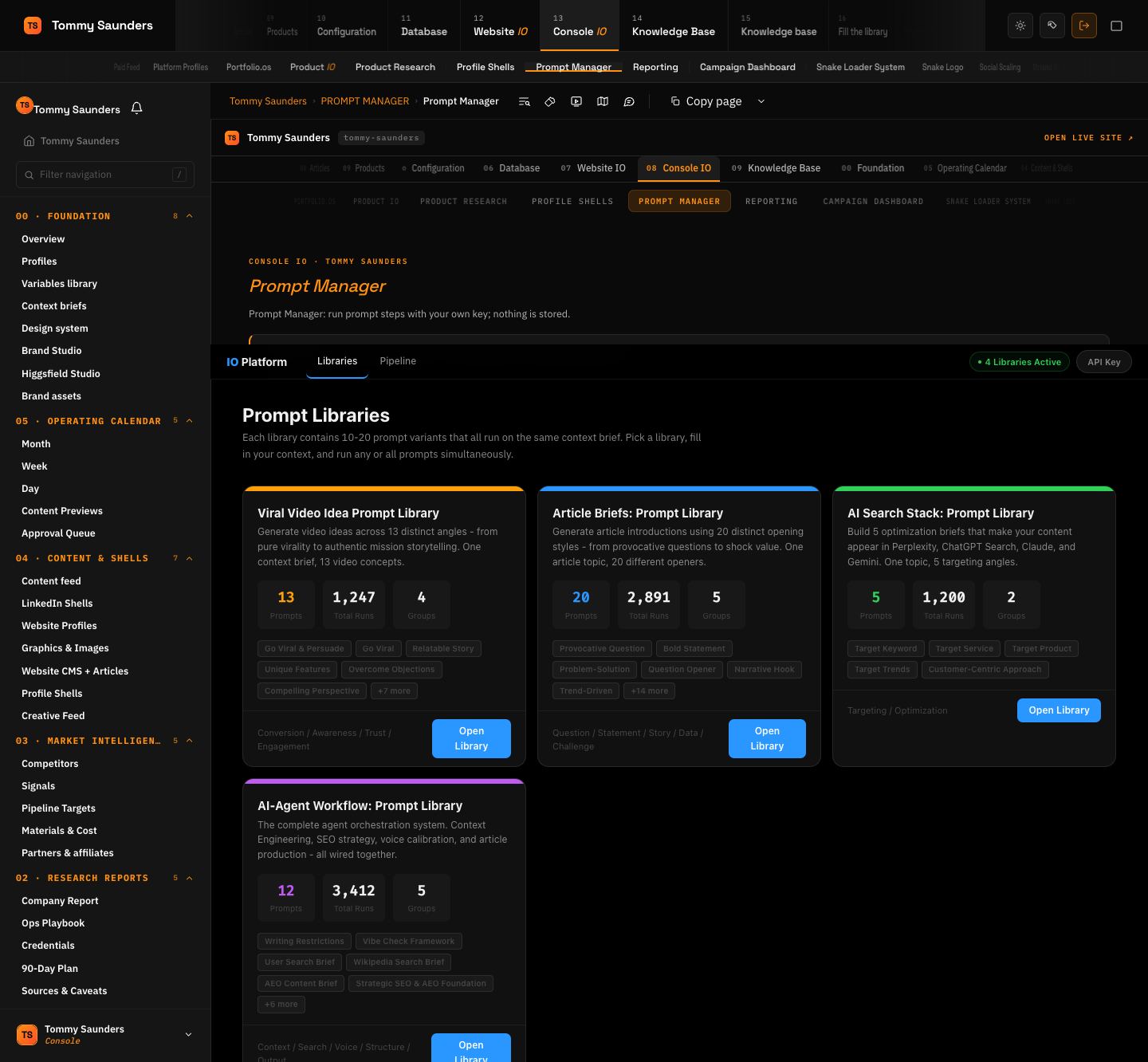Viewport: 1148px width, 1062px height.
Task: Click the tags icon in top bar
Action: pyautogui.click(x=1052, y=26)
